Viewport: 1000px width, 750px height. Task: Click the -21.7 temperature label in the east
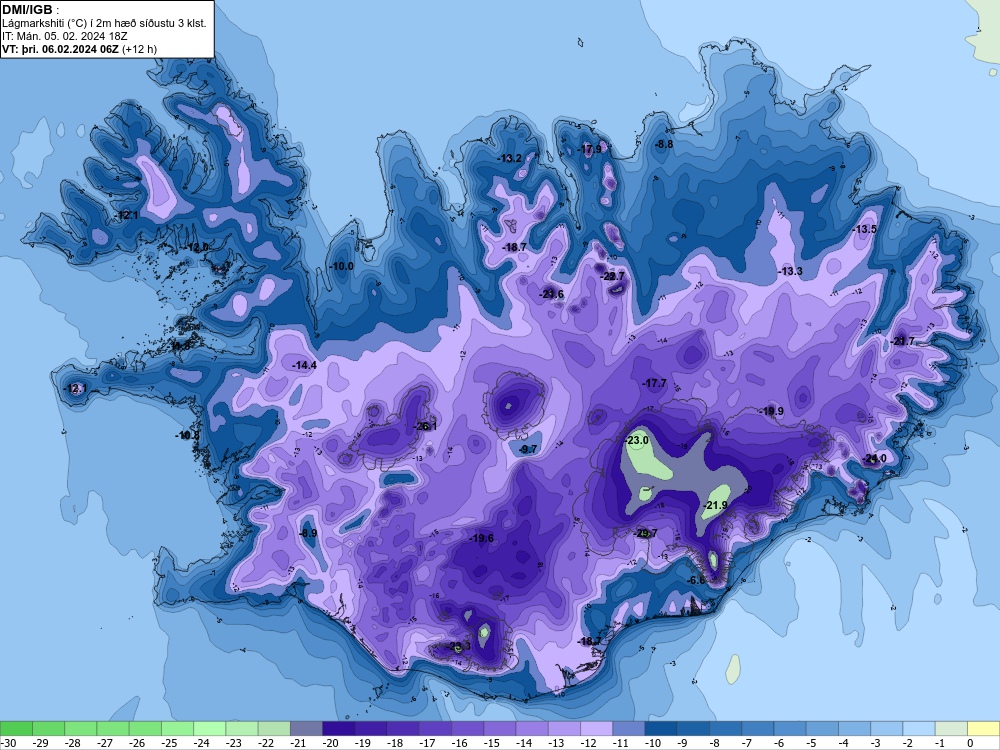(x=903, y=341)
